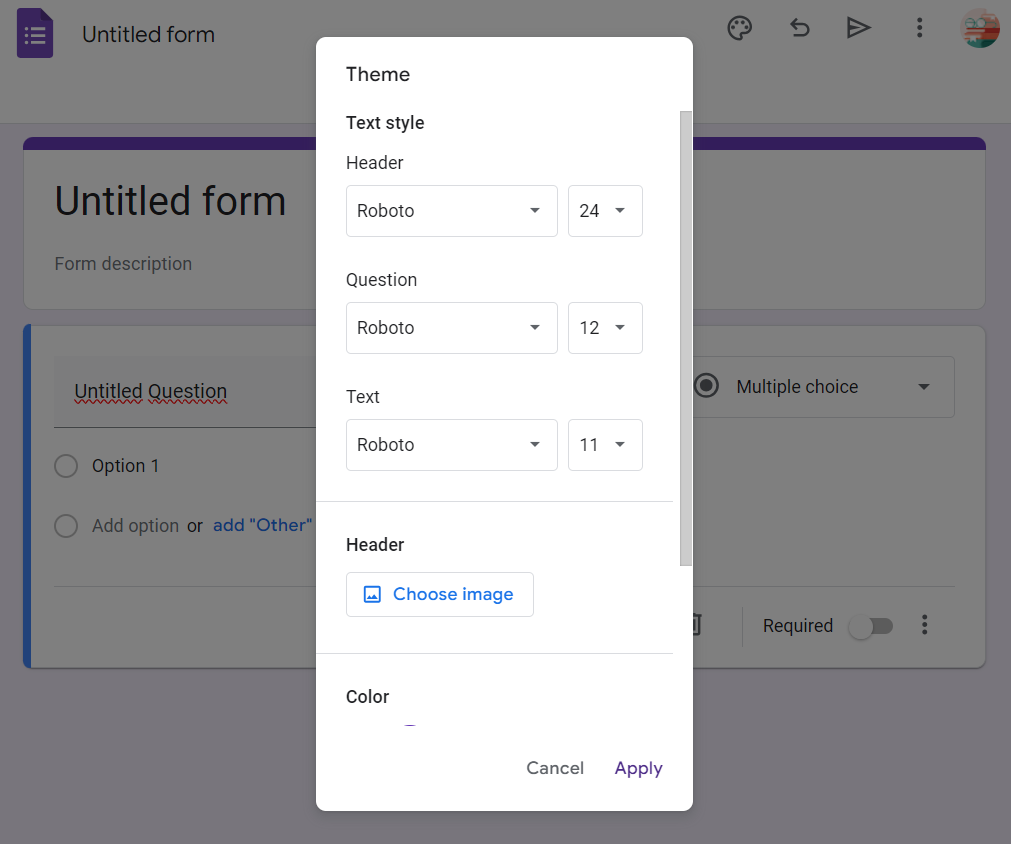The width and height of the screenshot is (1011, 844).
Task: Click the Apply button in Theme dialog
Action: (x=638, y=768)
